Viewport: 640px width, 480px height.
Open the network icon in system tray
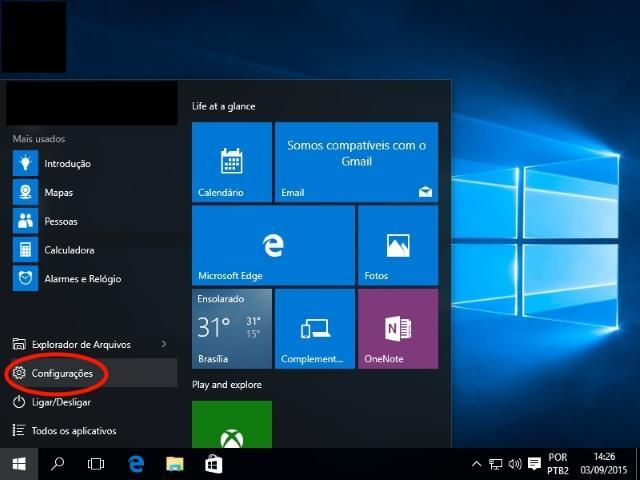(496, 464)
